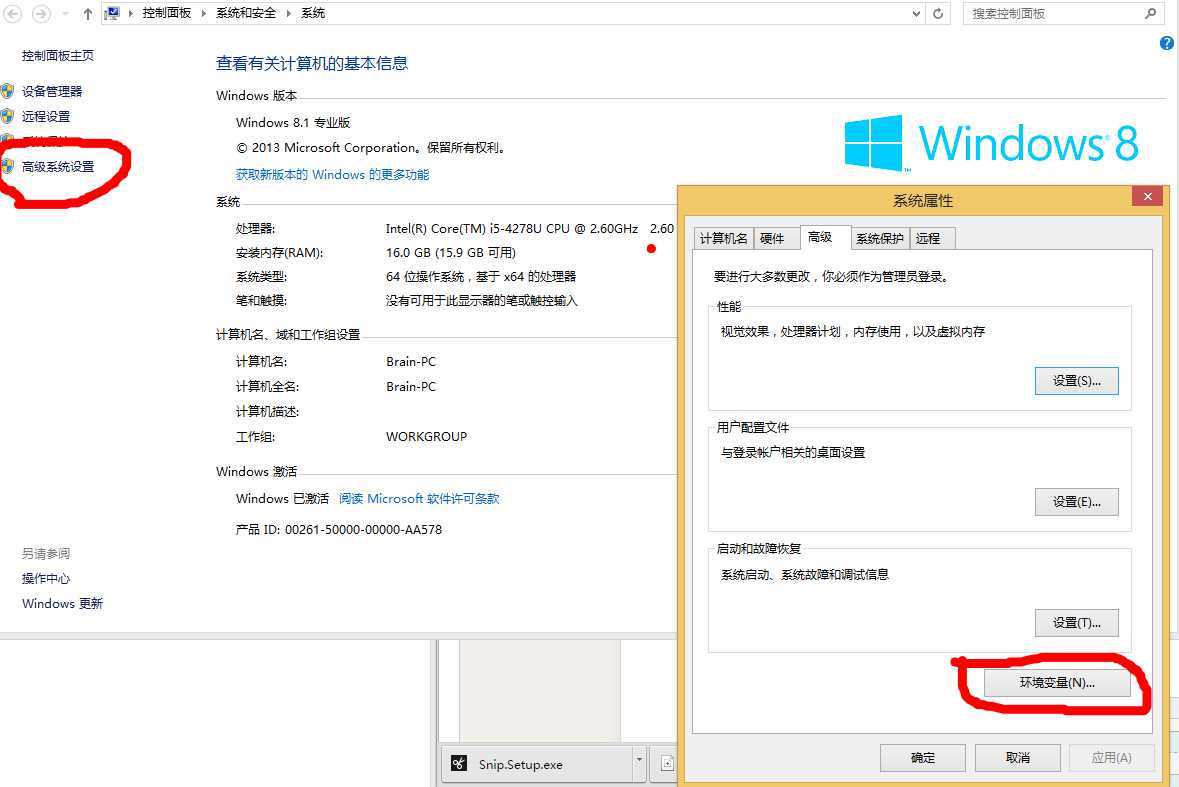Switch to the 计算机名 tab
This screenshot has height=787, width=1179.
click(723, 238)
